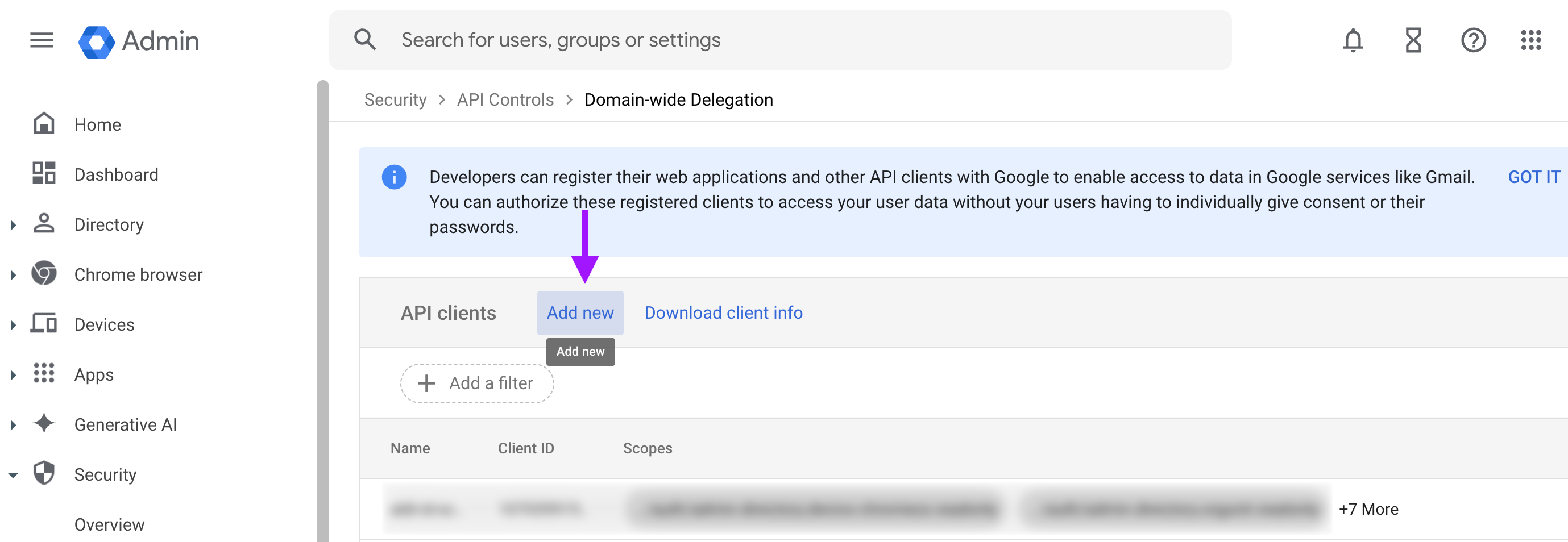Open Dashboard in sidebar

click(x=115, y=174)
